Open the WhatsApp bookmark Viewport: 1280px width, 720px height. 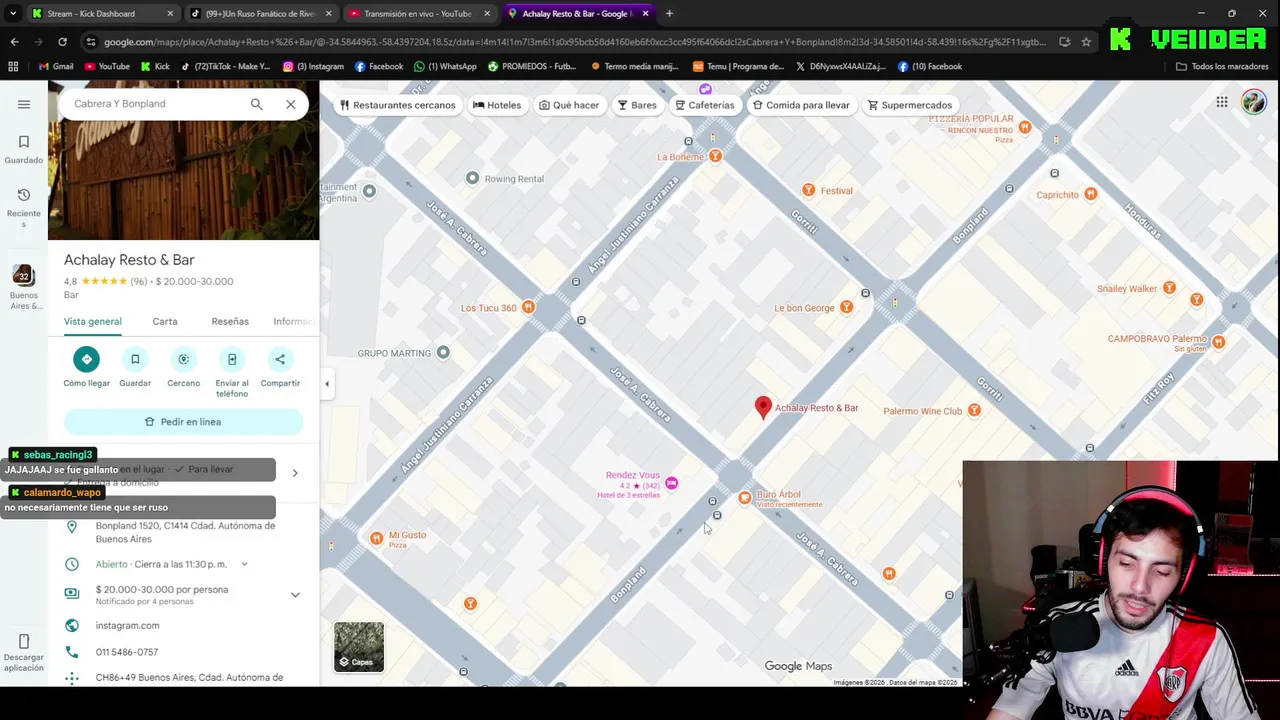(445, 66)
